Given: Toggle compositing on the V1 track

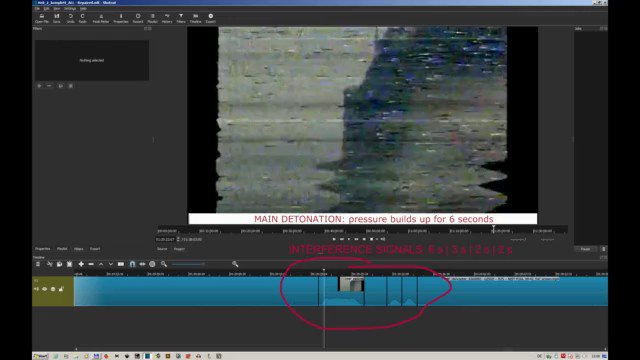Looking at the screenshot, I should (53, 289).
